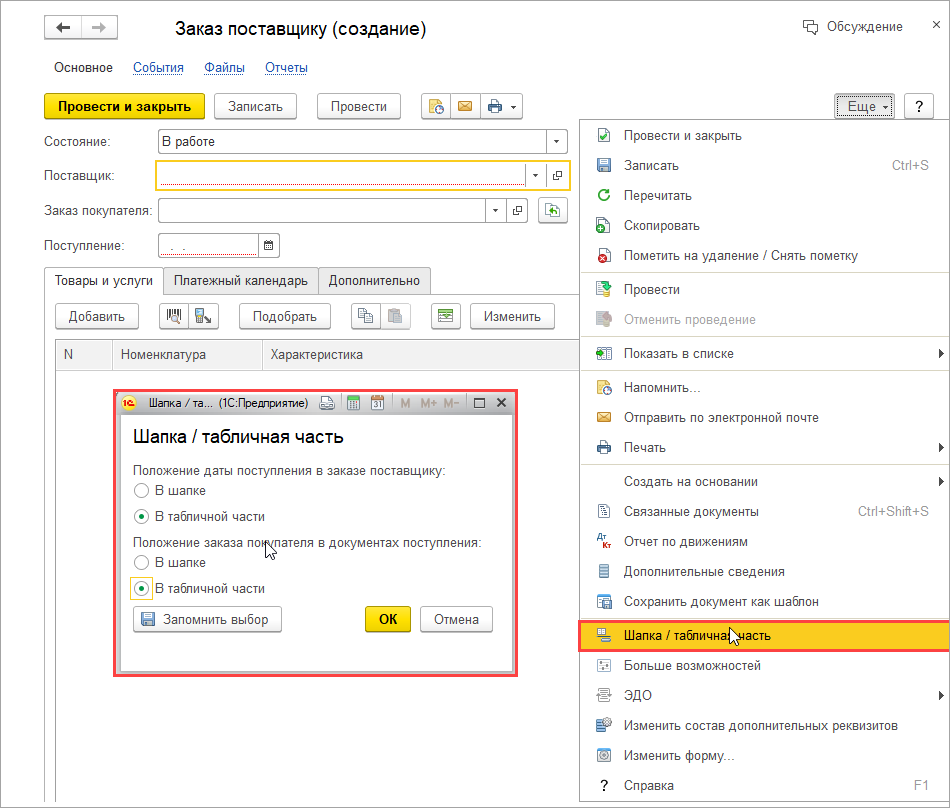Choose Шапка / табличная часть menu item
This screenshot has width=950, height=808.
(x=765, y=635)
